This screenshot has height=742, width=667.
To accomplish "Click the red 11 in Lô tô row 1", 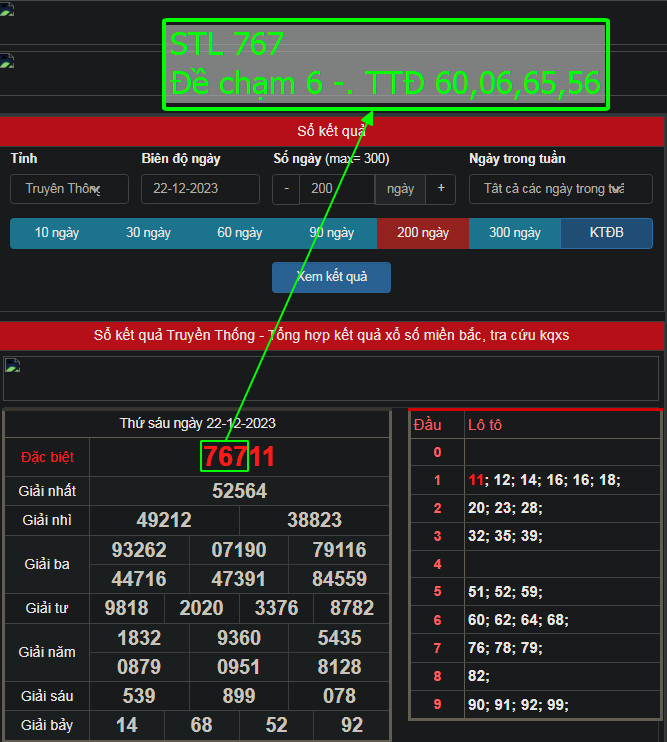I will tap(476, 480).
